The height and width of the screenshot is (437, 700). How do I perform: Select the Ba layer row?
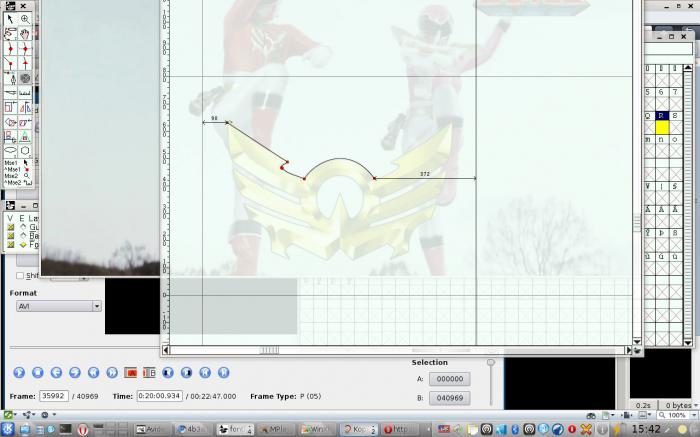tap(22, 236)
